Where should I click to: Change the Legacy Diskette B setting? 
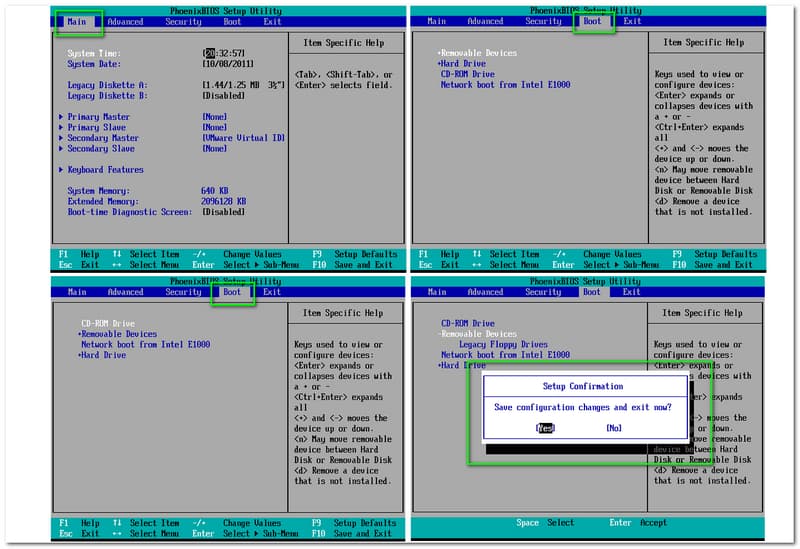coord(224,96)
